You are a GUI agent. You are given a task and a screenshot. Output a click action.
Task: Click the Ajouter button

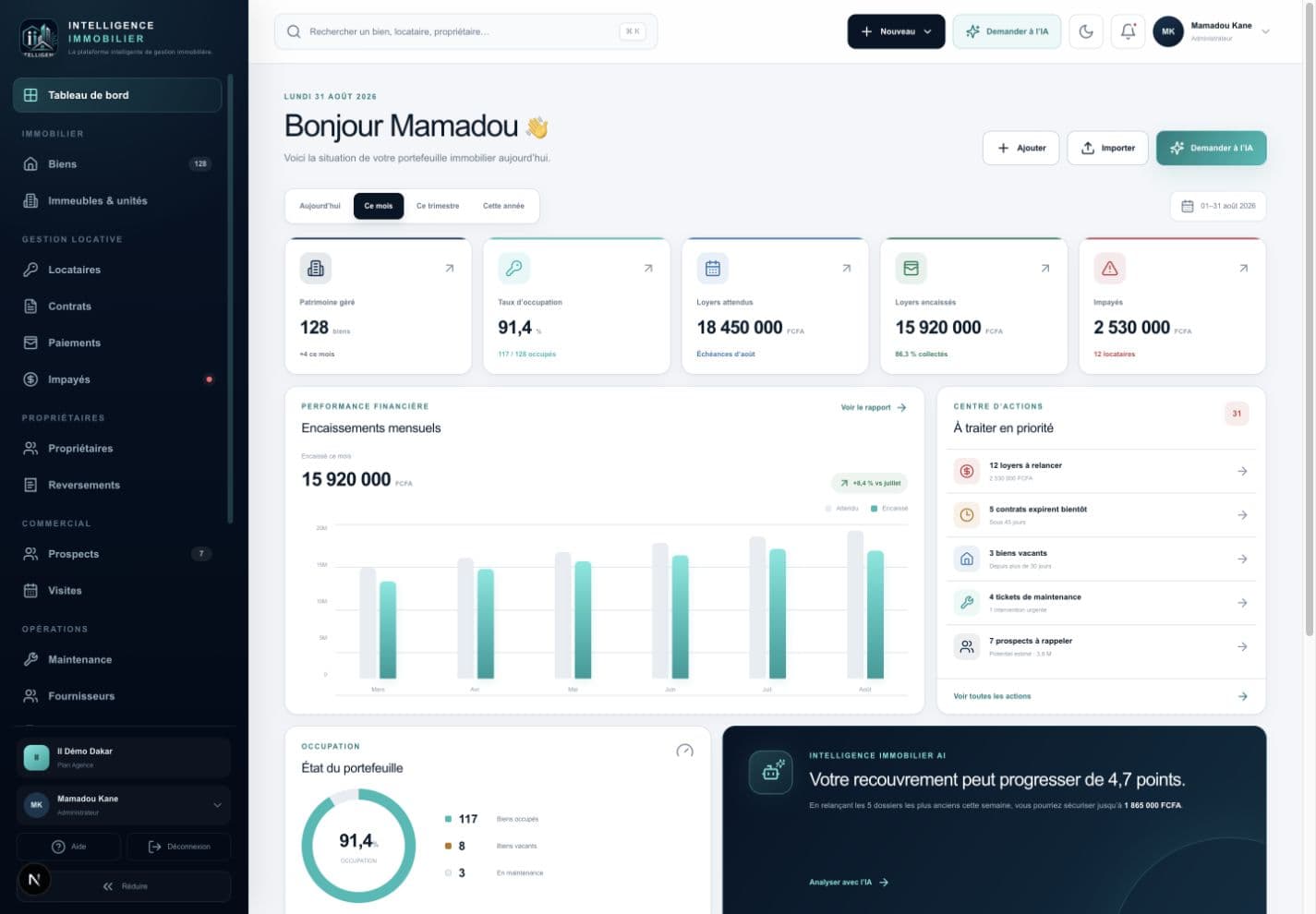click(x=1020, y=148)
